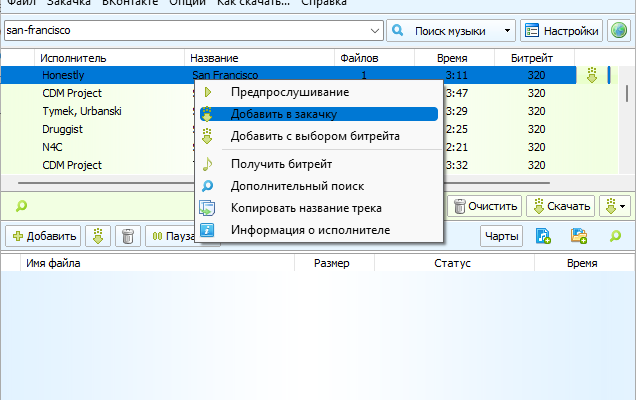Click the horizontal scrollbar of results list
Image resolution: width=636 pixels, height=400 pixels.
tap(284, 183)
